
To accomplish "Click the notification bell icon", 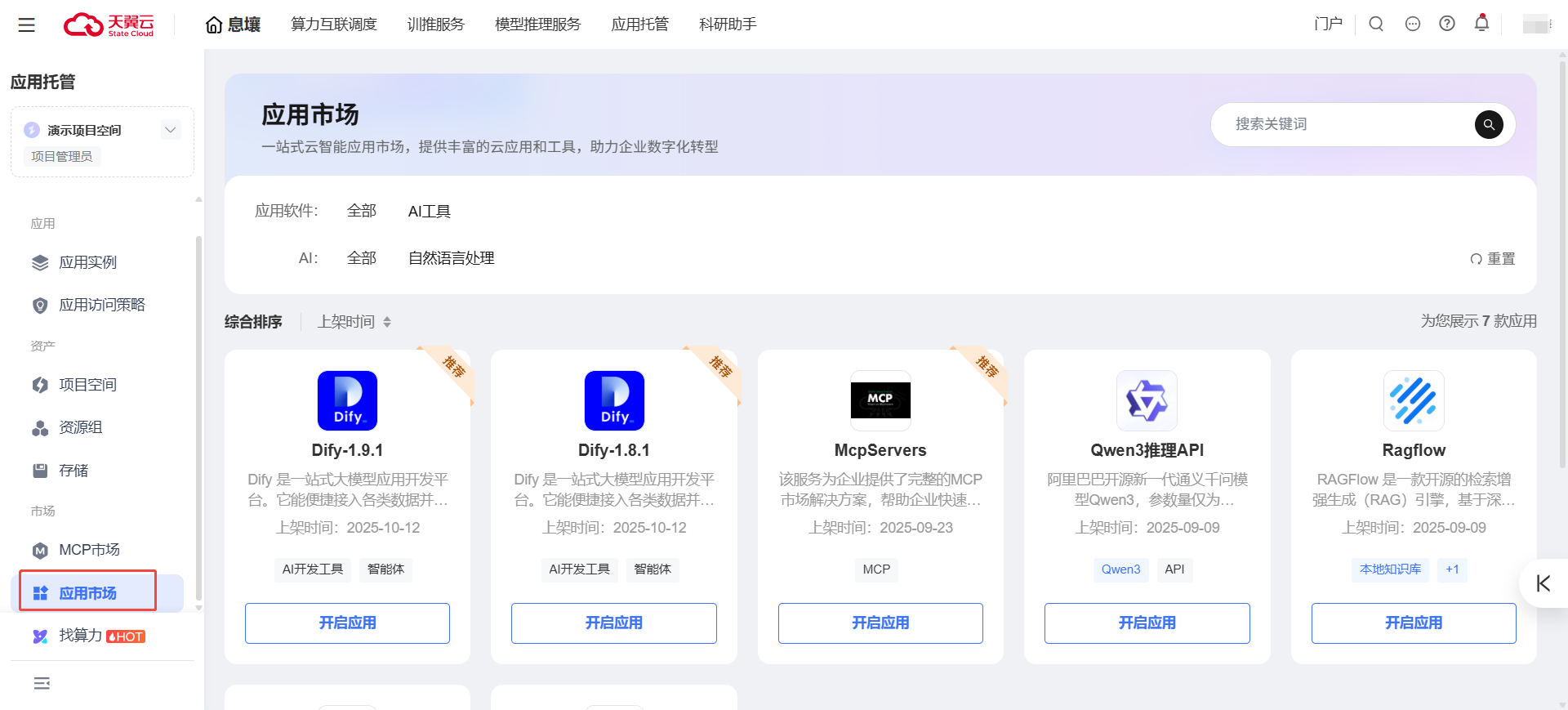I will point(1481,24).
